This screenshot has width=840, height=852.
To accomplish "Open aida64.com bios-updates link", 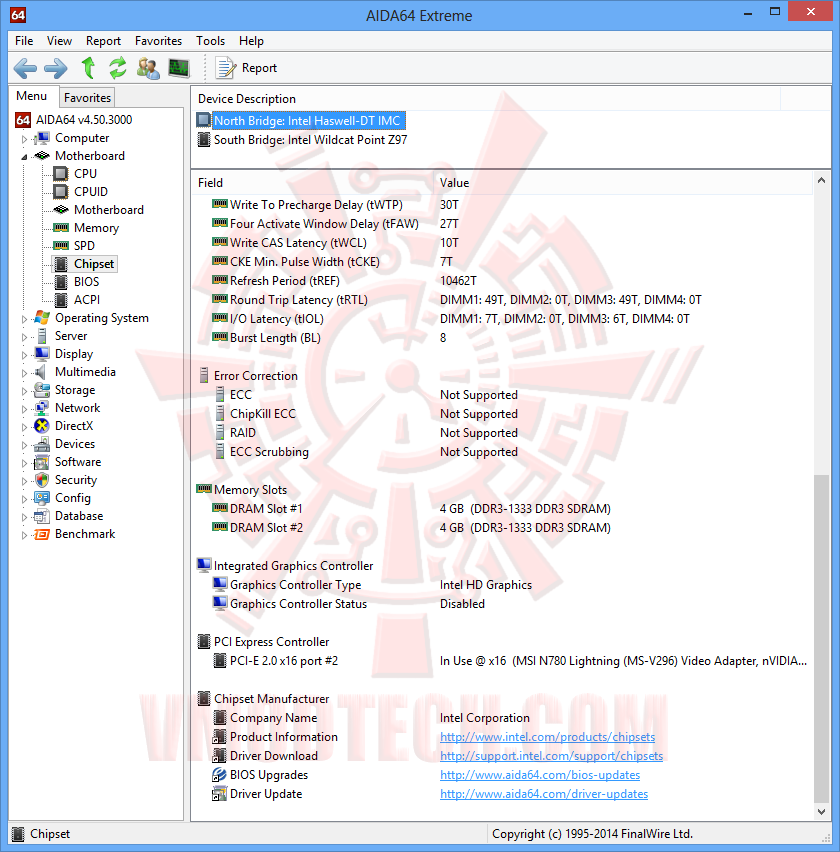I will (x=540, y=775).
